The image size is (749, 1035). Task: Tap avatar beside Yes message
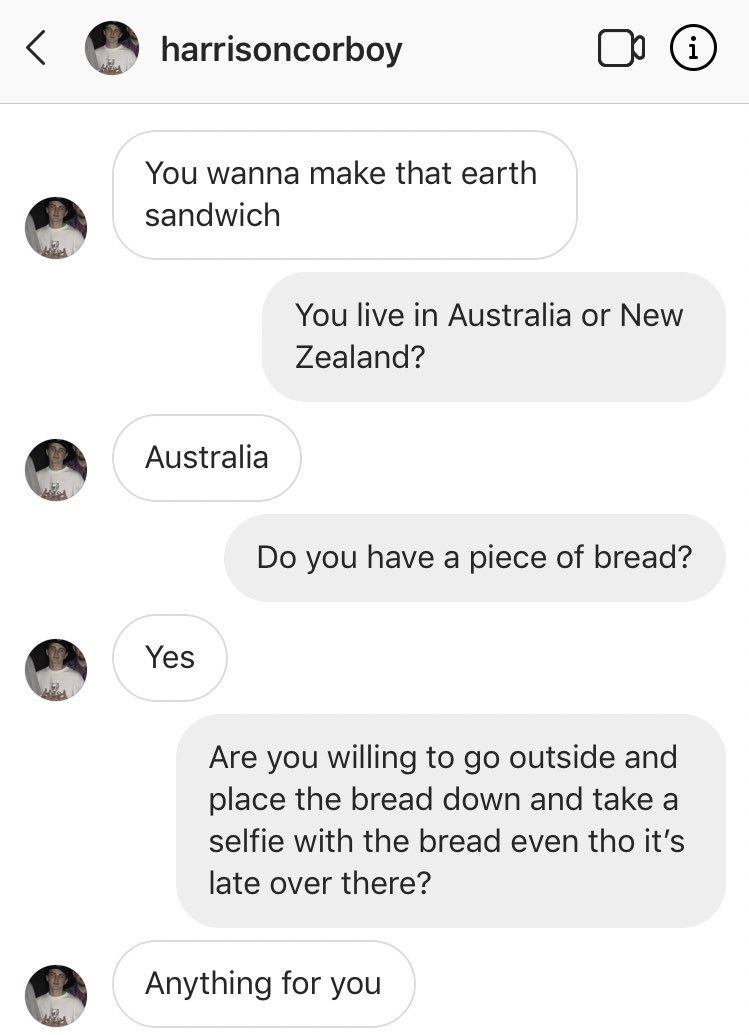tap(56, 670)
